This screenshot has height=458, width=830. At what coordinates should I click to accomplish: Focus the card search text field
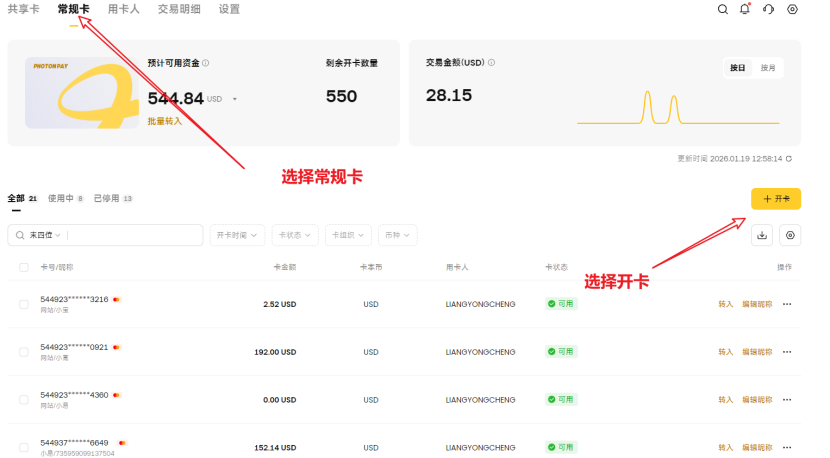pyautogui.click(x=135, y=235)
